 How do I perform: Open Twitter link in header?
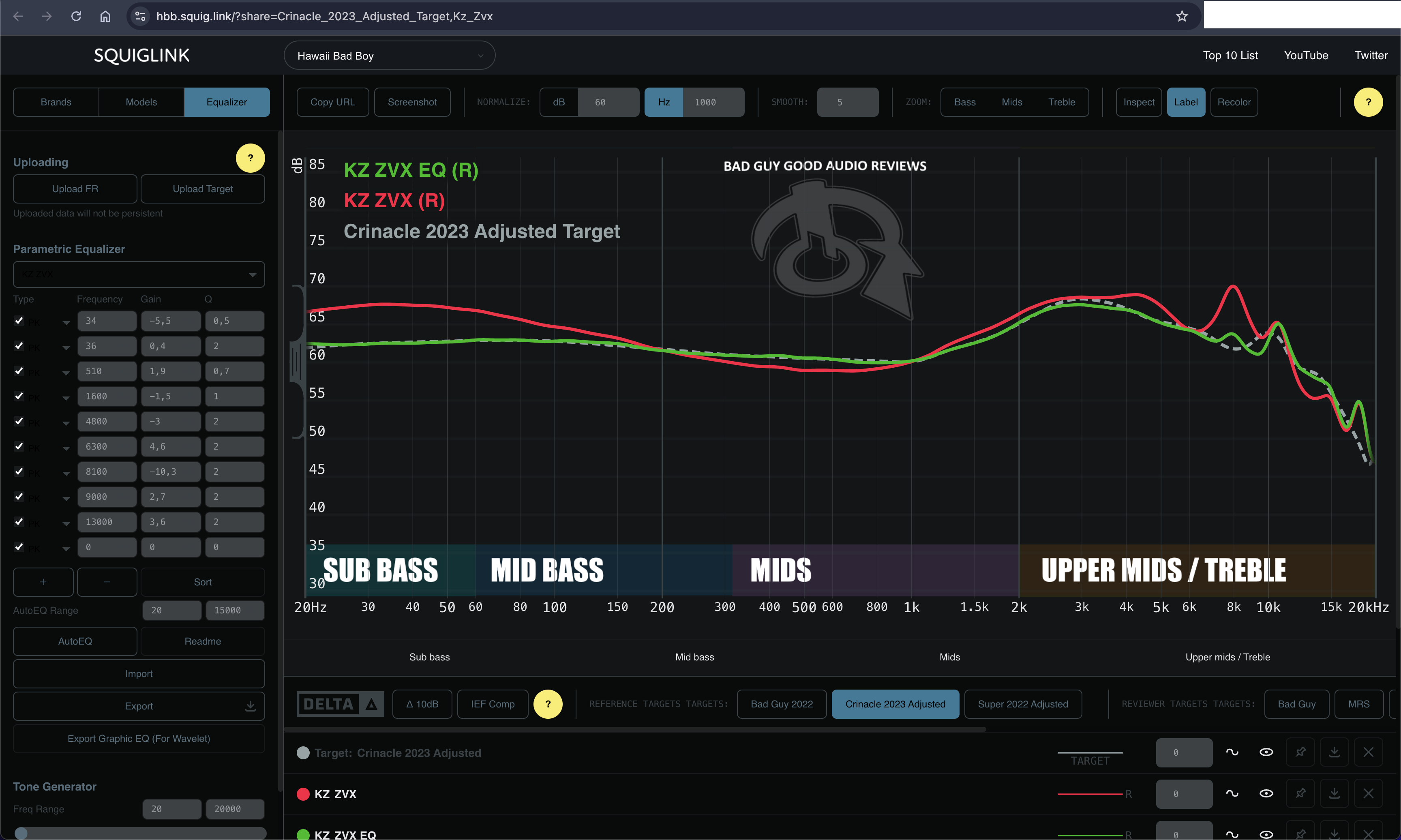point(1371,56)
